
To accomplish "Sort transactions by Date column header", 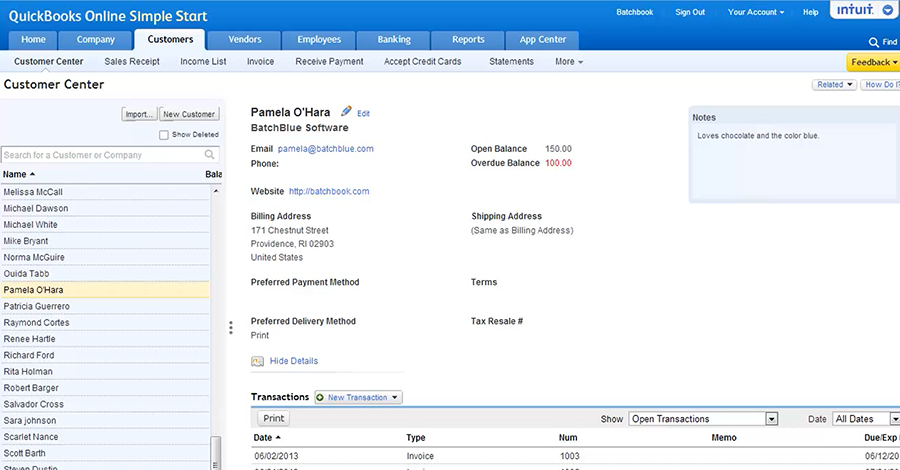I will [267, 437].
